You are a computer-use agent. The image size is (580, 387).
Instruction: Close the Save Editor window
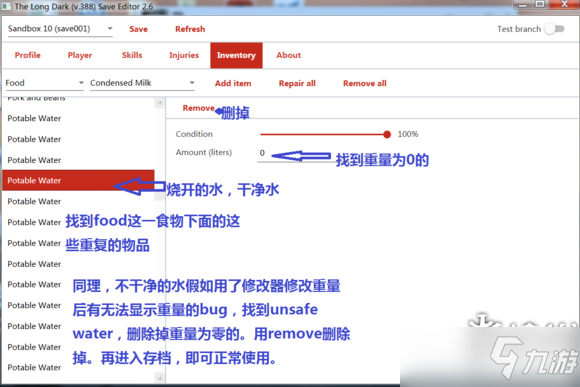(x=564, y=4)
